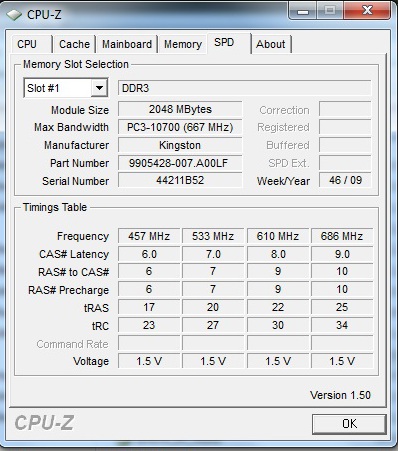This screenshot has width=398, height=451.
Task: Click the tRC value 27
Action: coord(213,325)
